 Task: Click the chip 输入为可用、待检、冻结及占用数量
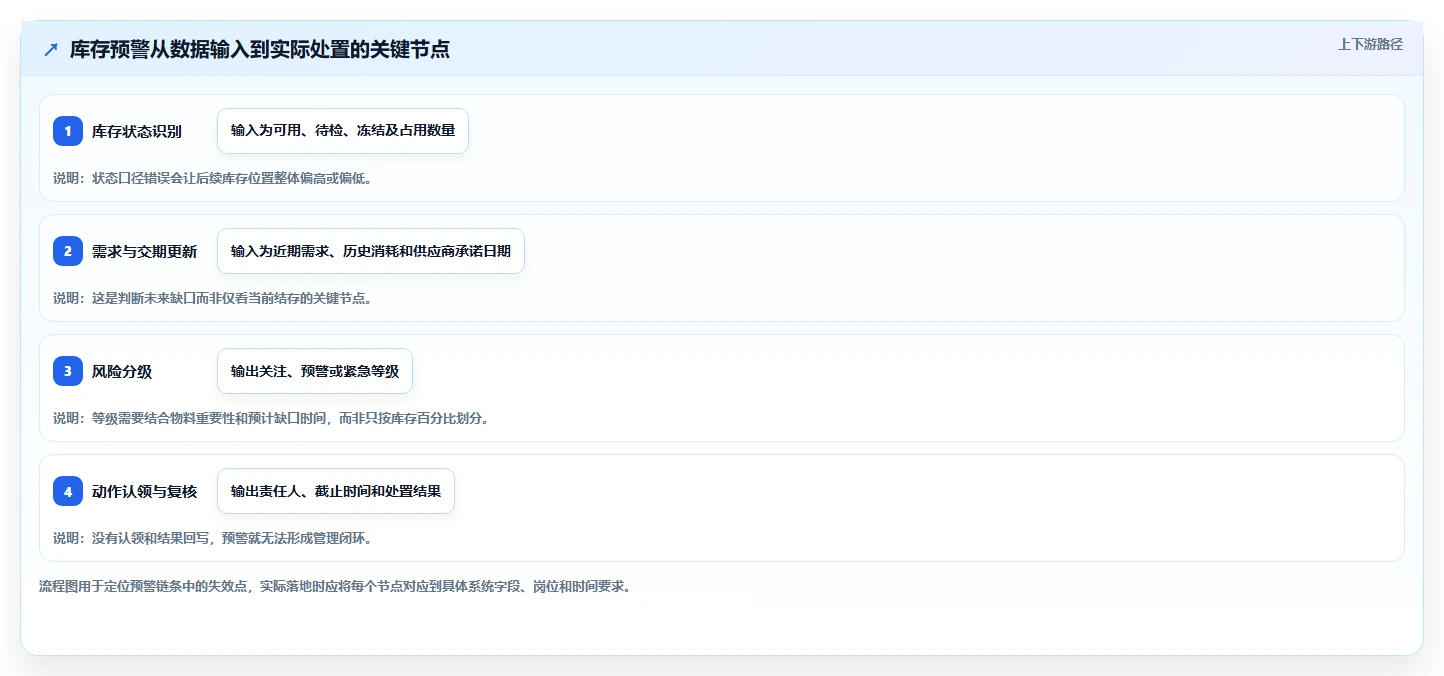[343, 131]
